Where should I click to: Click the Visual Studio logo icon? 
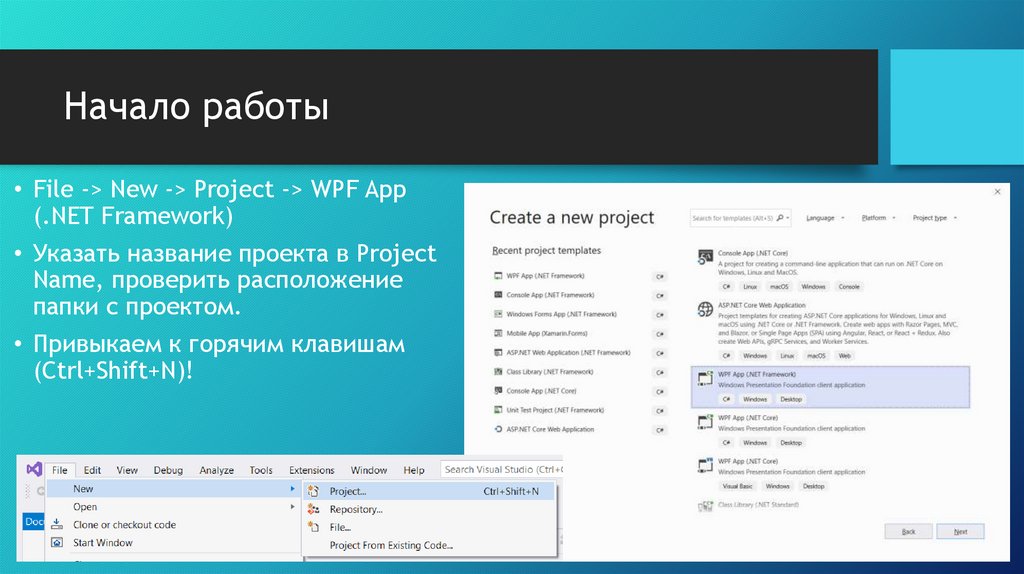tap(34, 469)
